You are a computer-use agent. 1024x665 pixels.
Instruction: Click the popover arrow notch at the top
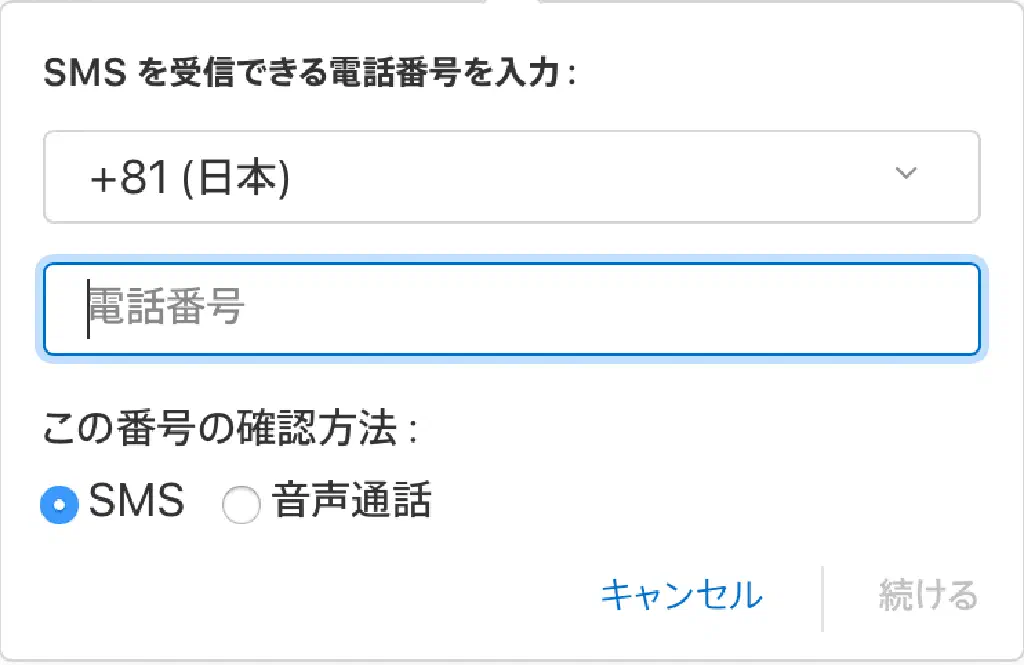(512, 3)
